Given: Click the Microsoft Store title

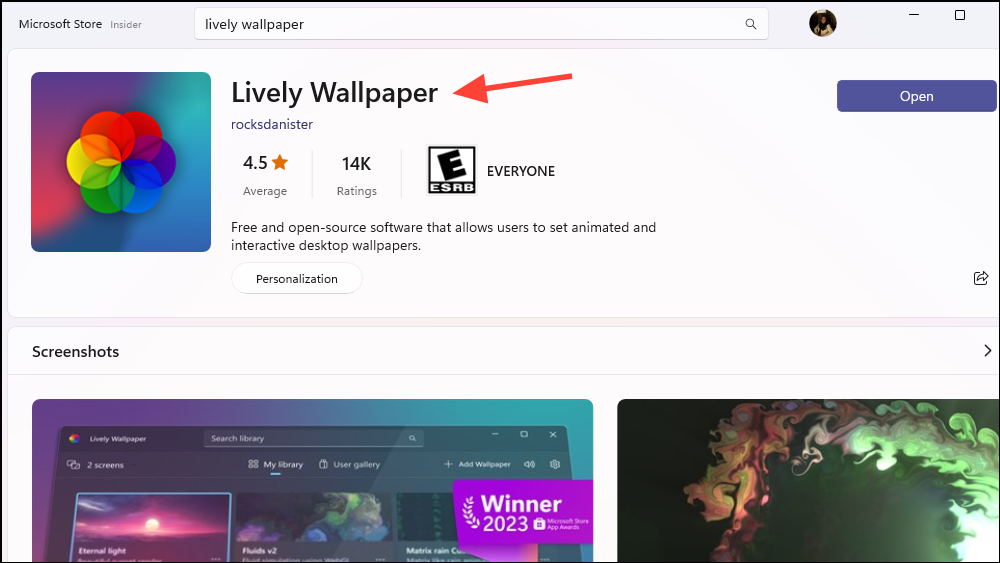Looking at the screenshot, I should tap(60, 24).
